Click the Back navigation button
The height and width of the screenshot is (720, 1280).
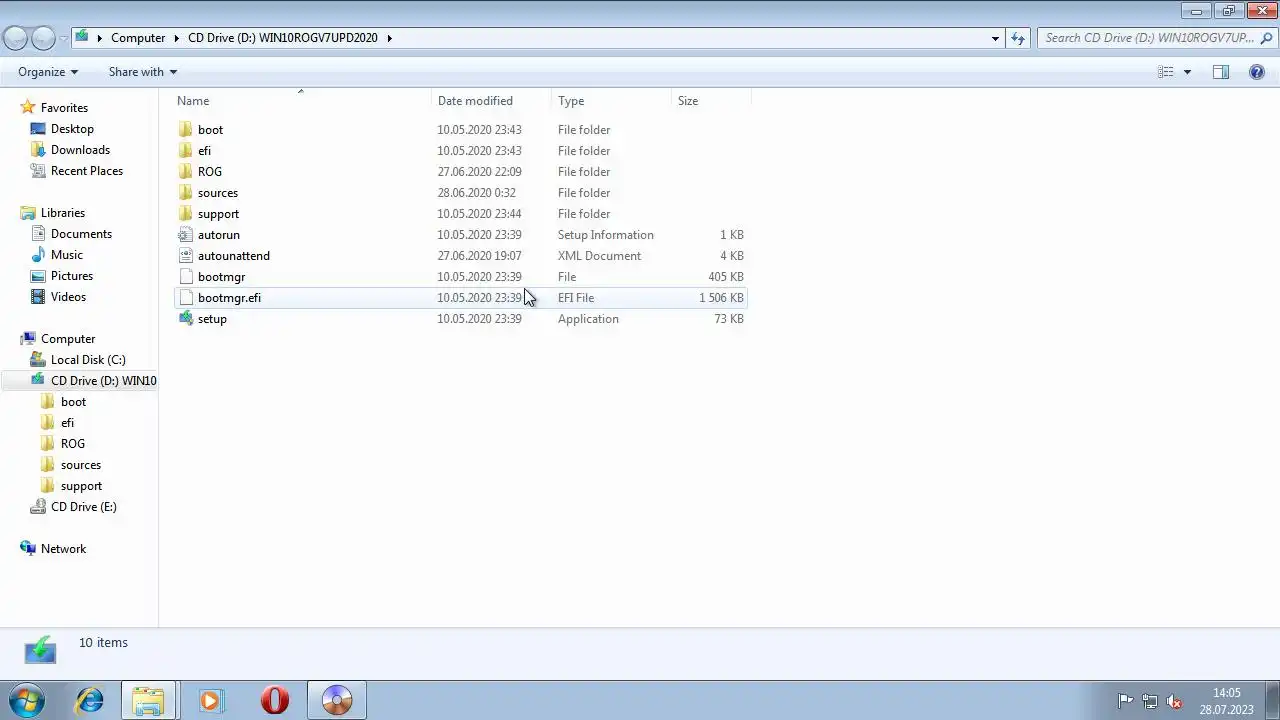click(x=15, y=38)
